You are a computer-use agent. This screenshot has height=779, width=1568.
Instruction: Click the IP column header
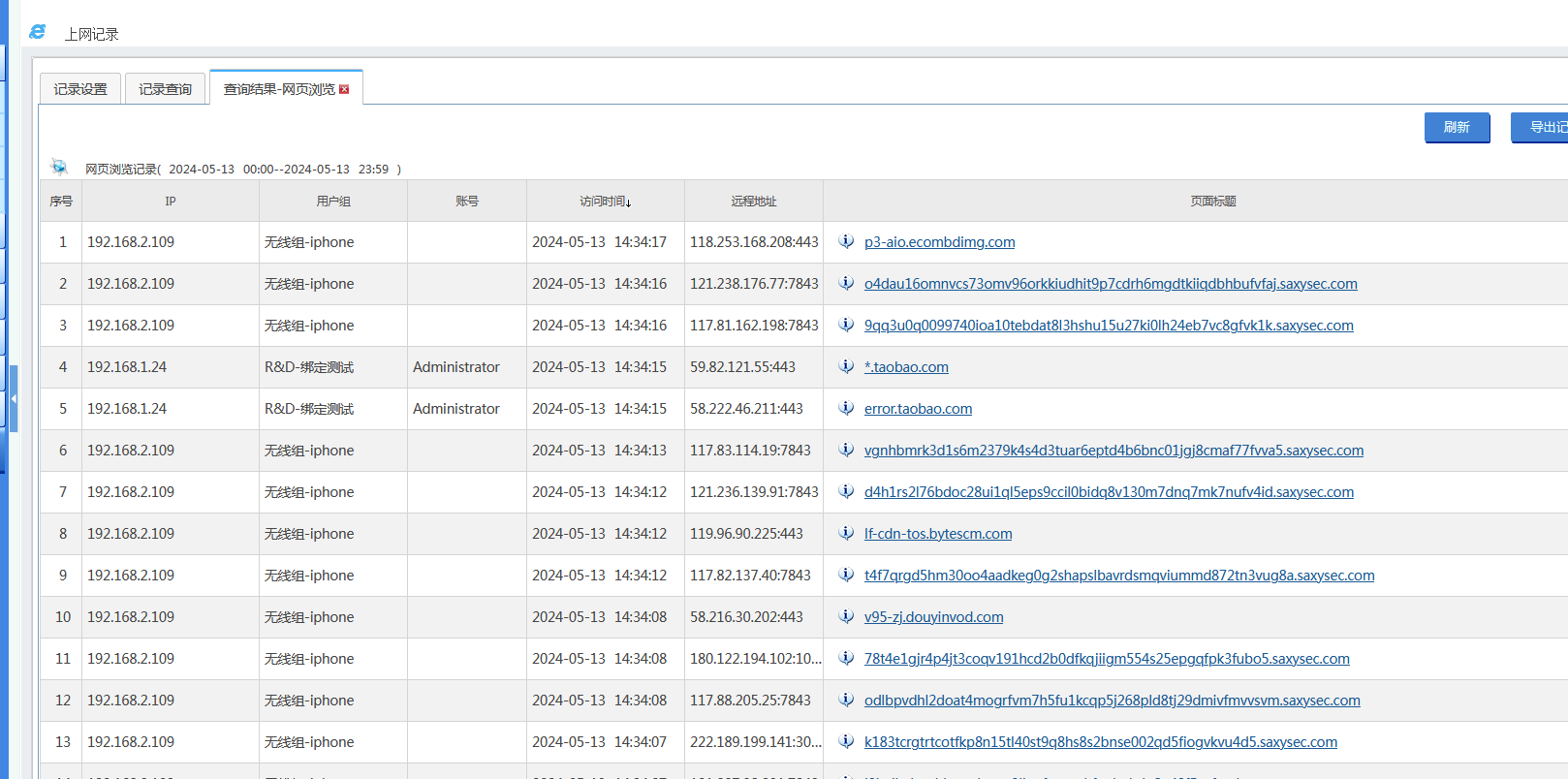[171, 202]
